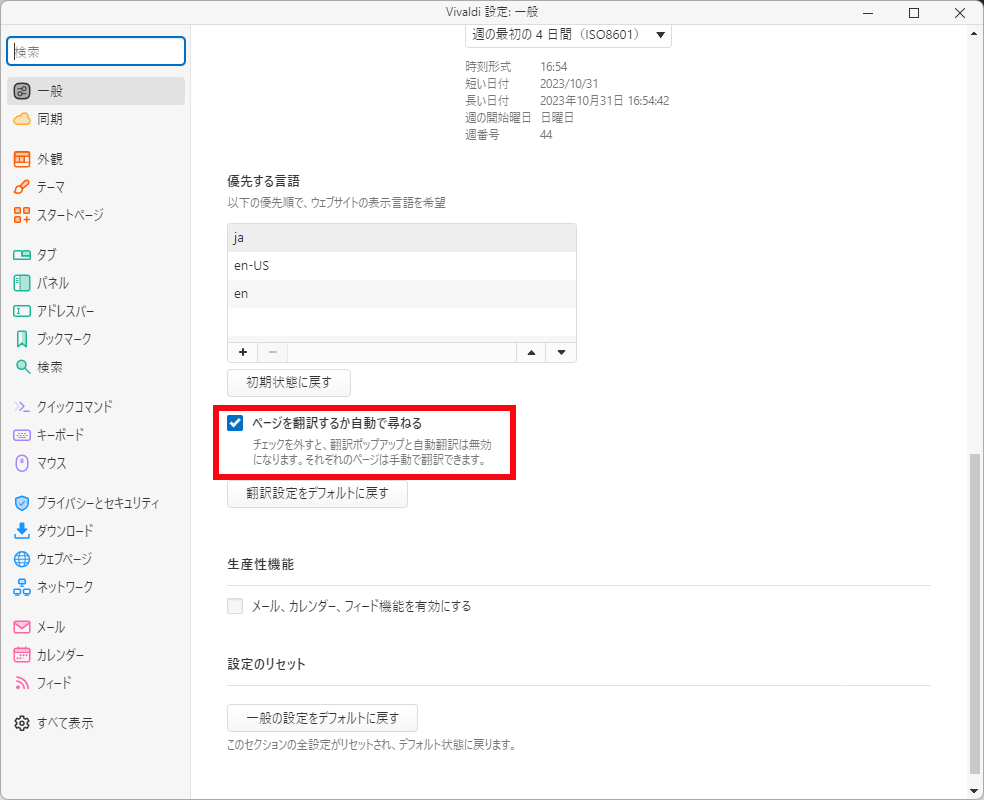
Task: Minimize the Vivaldi settings window
Action: (869, 13)
